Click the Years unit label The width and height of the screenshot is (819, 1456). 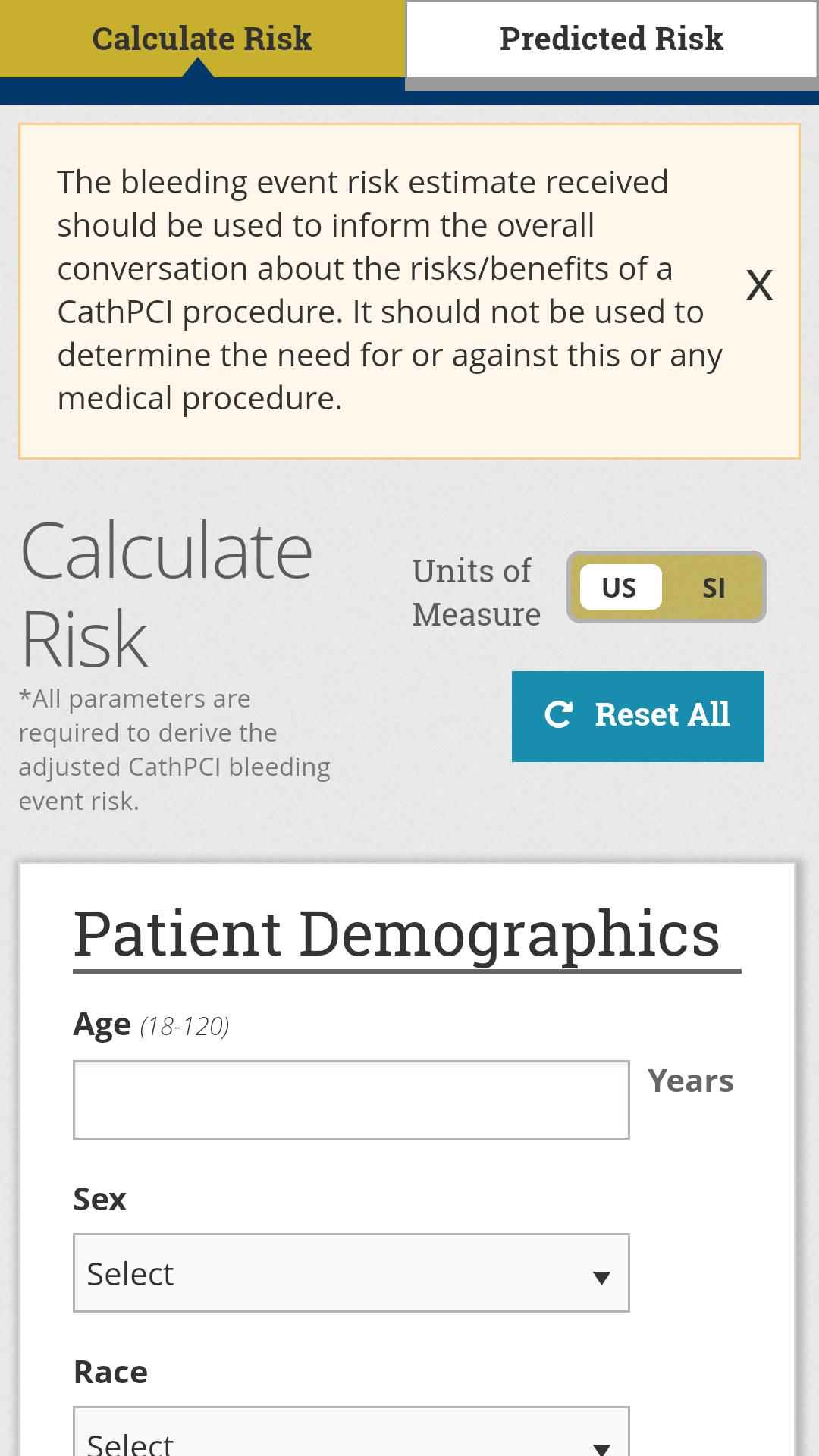[x=690, y=1081]
